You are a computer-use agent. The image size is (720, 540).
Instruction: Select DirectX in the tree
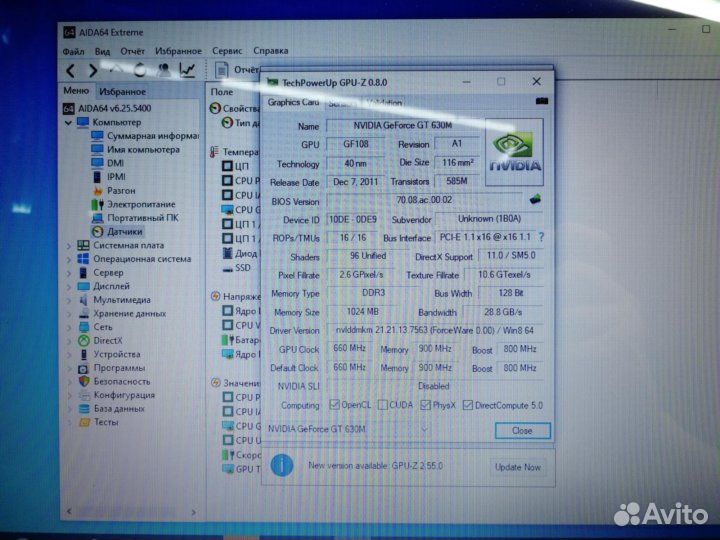(x=100, y=341)
